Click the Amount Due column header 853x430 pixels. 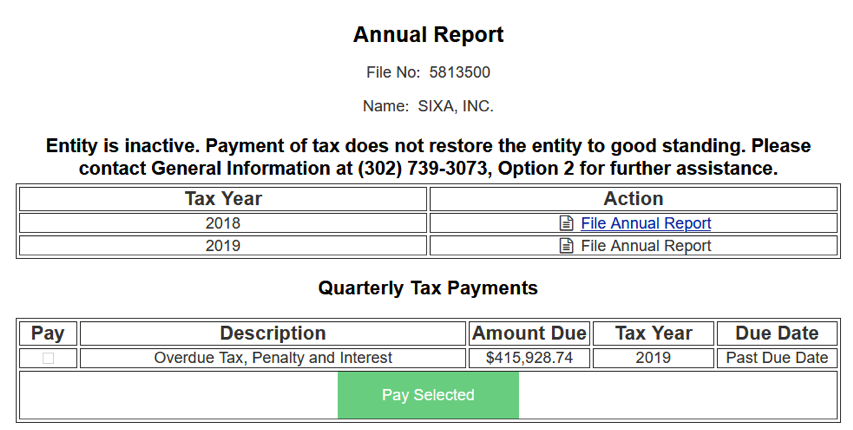[x=529, y=333]
